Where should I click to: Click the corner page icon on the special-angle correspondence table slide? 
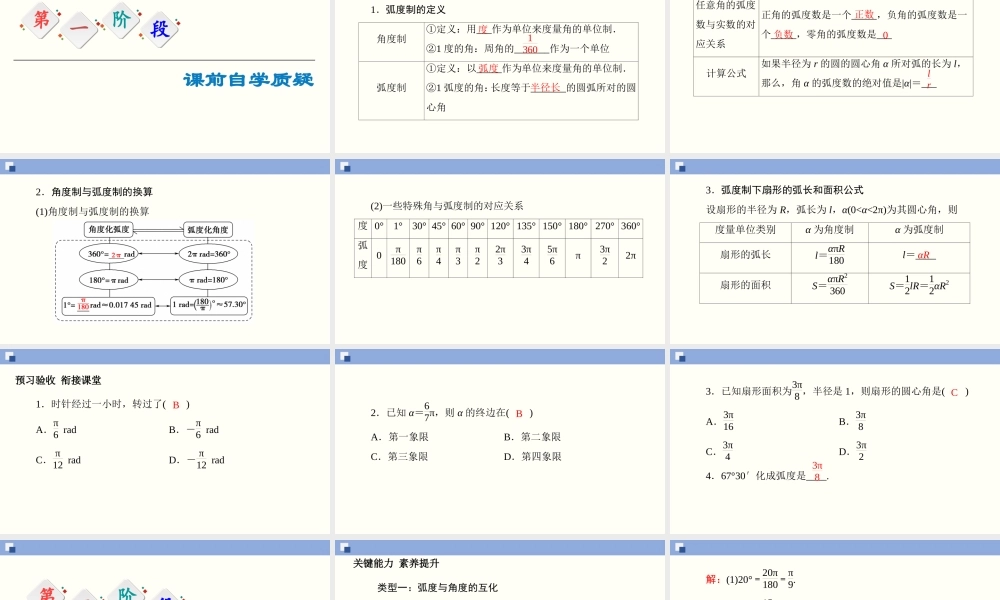[x=345, y=168]
